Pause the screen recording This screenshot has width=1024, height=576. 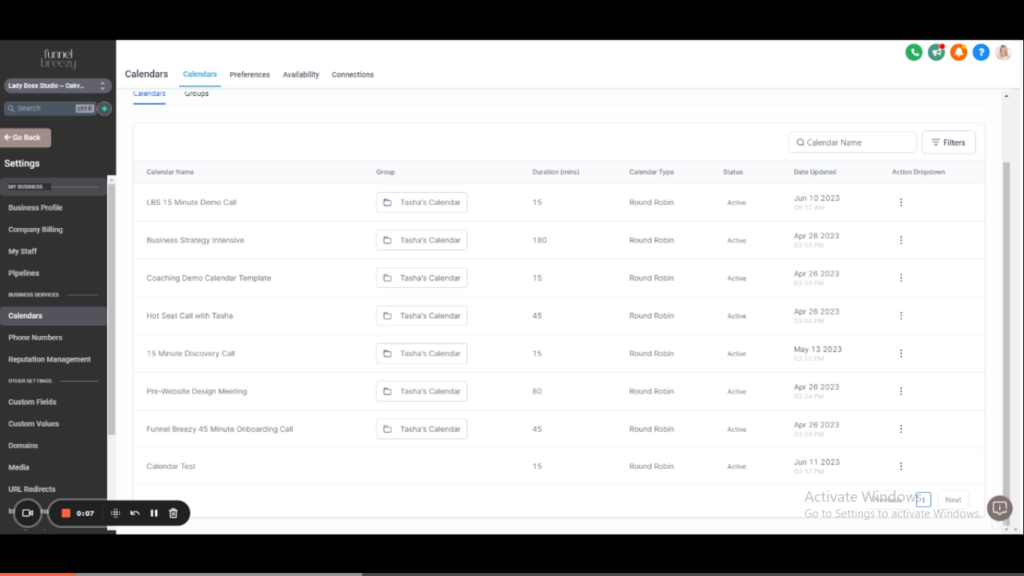[154, 513]
